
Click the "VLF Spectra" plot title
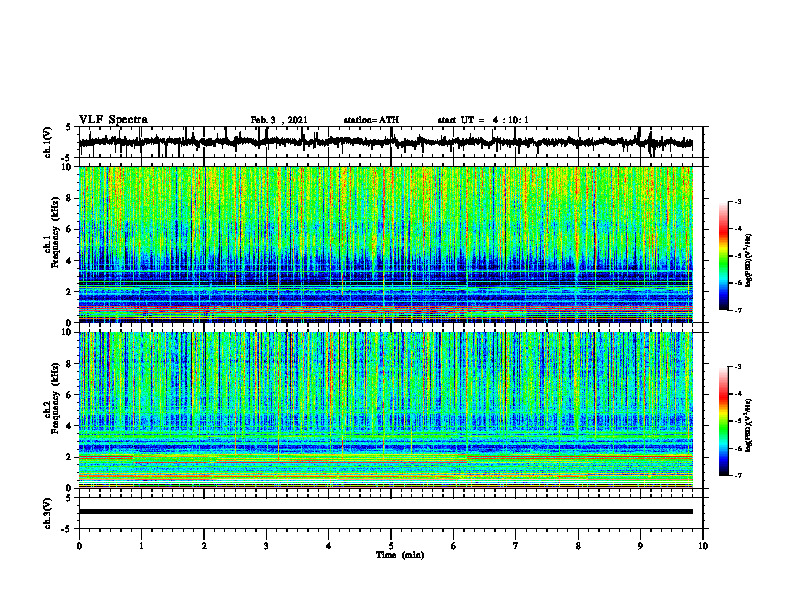coord(113,120)
